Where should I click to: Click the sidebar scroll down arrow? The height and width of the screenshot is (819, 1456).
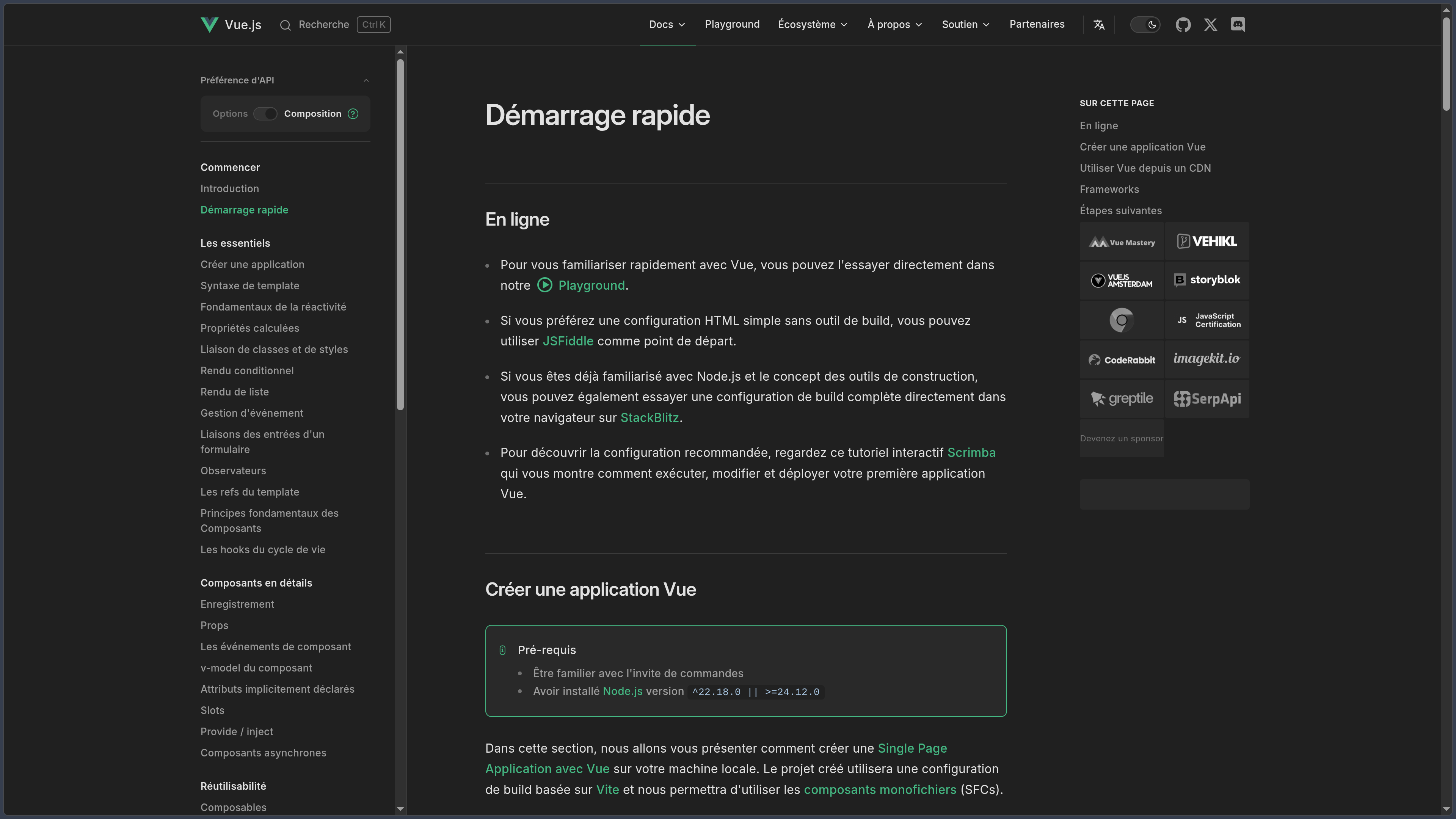(x=400, y=809)
